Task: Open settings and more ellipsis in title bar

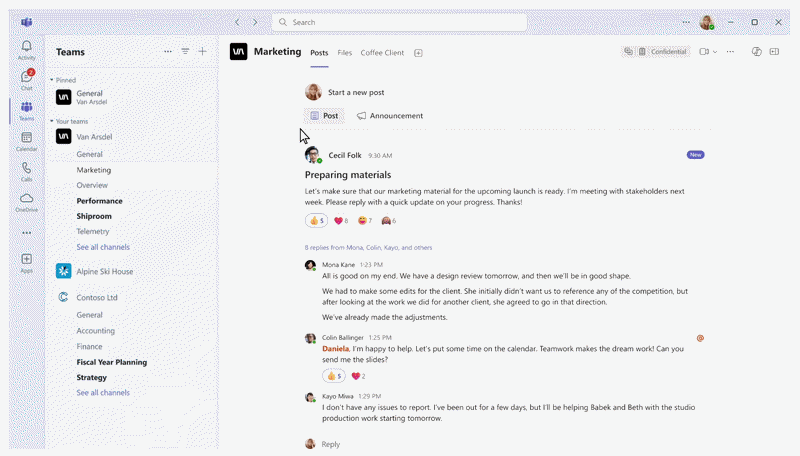Action: [x=686, y=22]
